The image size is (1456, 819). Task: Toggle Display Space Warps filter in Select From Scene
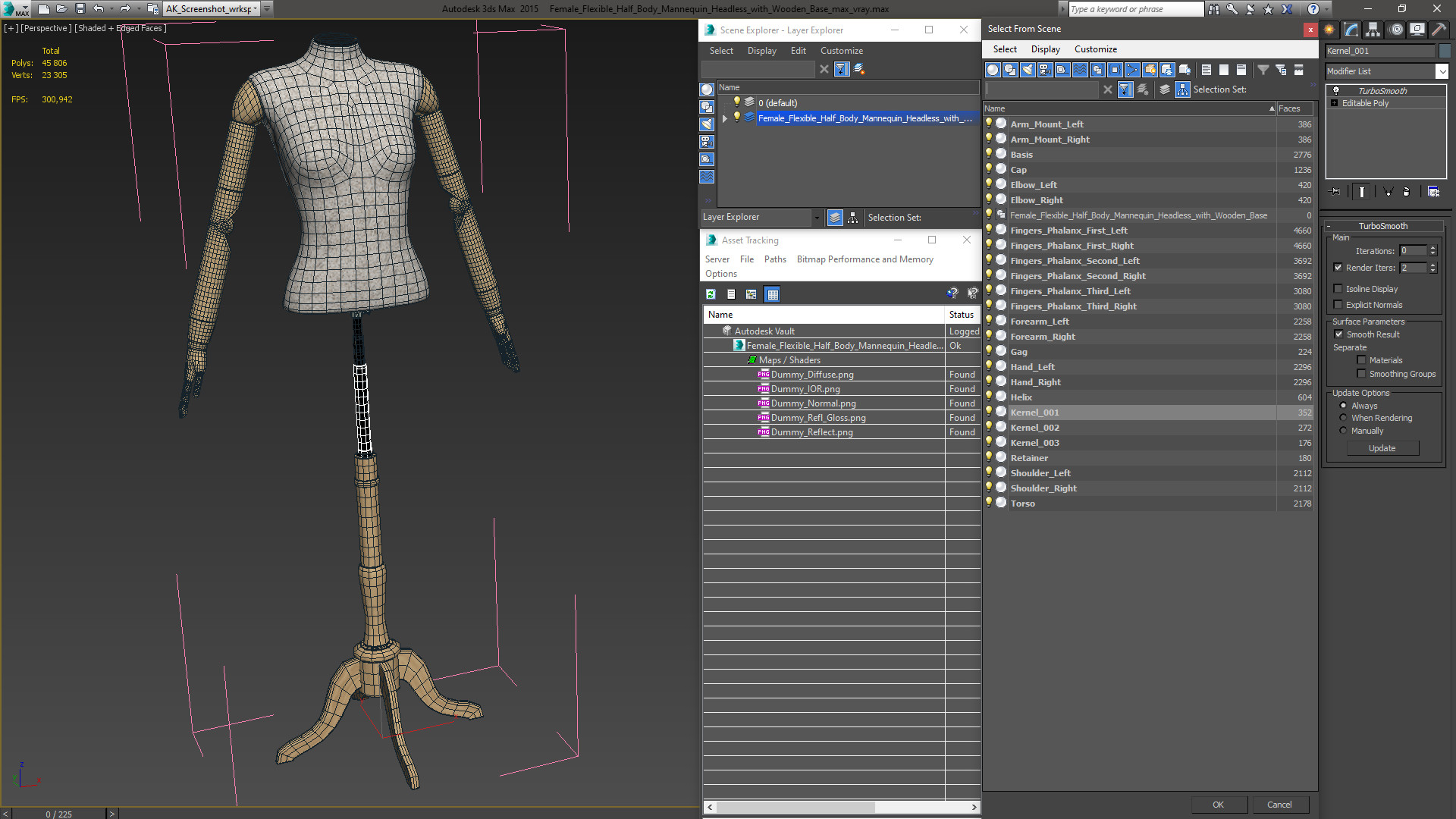point(1080,70)
